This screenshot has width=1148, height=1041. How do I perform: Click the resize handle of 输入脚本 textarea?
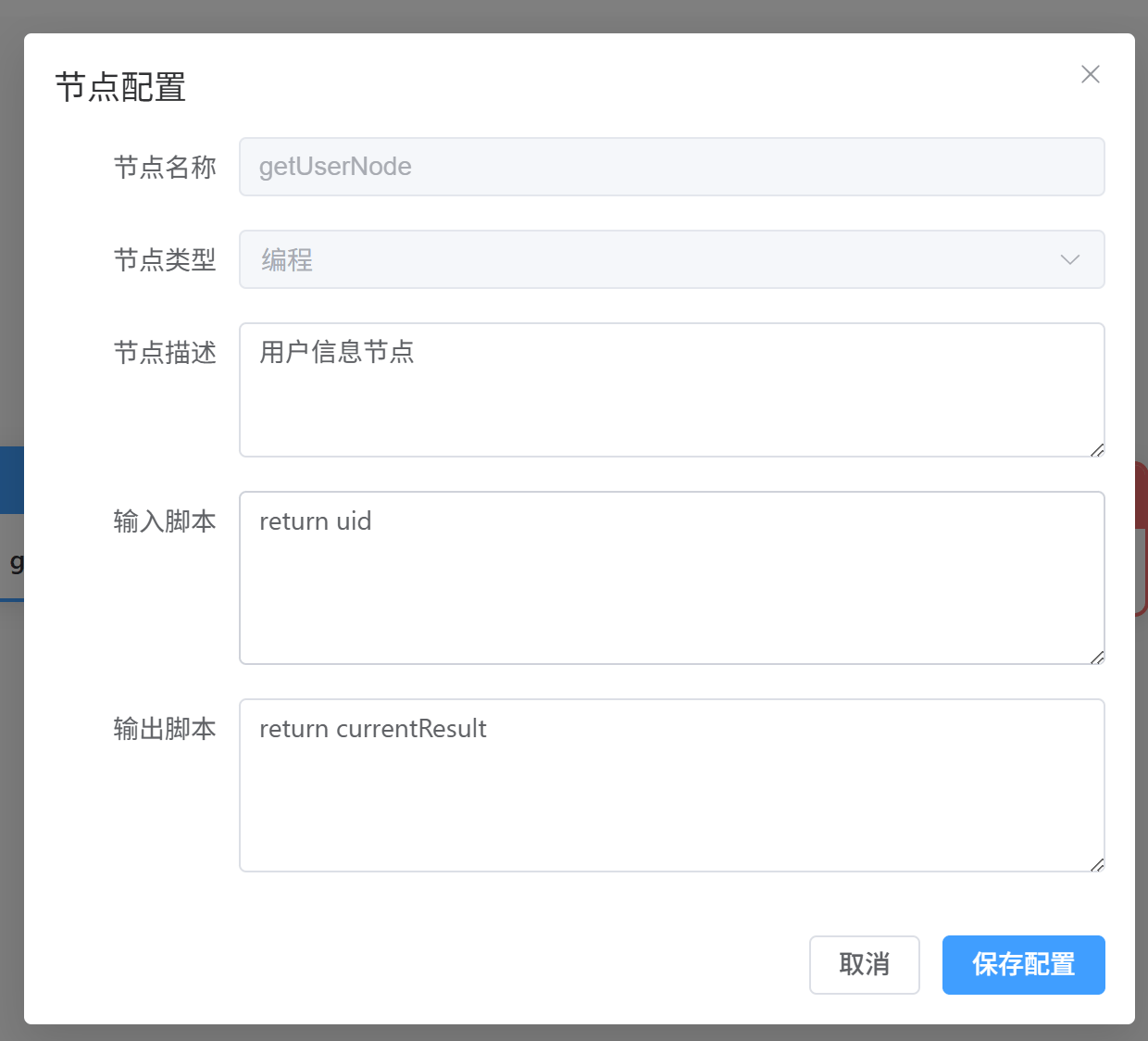point(1097,658)
